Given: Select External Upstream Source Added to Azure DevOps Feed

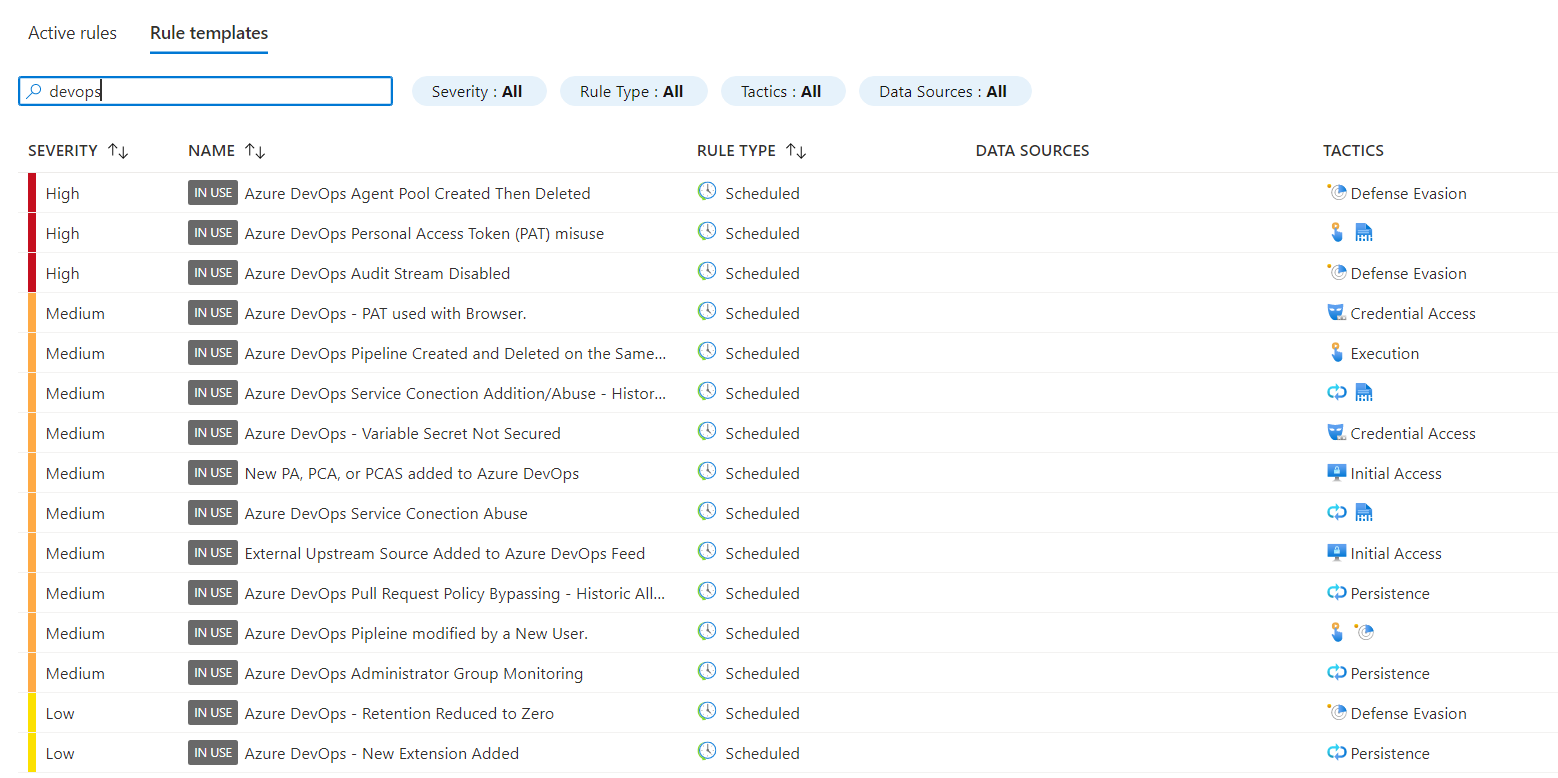Looking at the screenshot, I should tap(445, 553).
